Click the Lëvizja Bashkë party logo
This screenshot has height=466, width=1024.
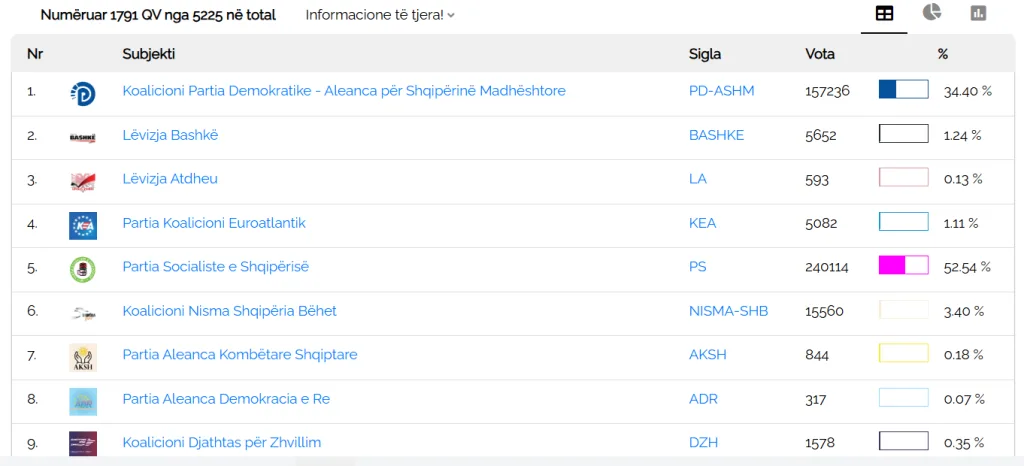tap(83, 137)
